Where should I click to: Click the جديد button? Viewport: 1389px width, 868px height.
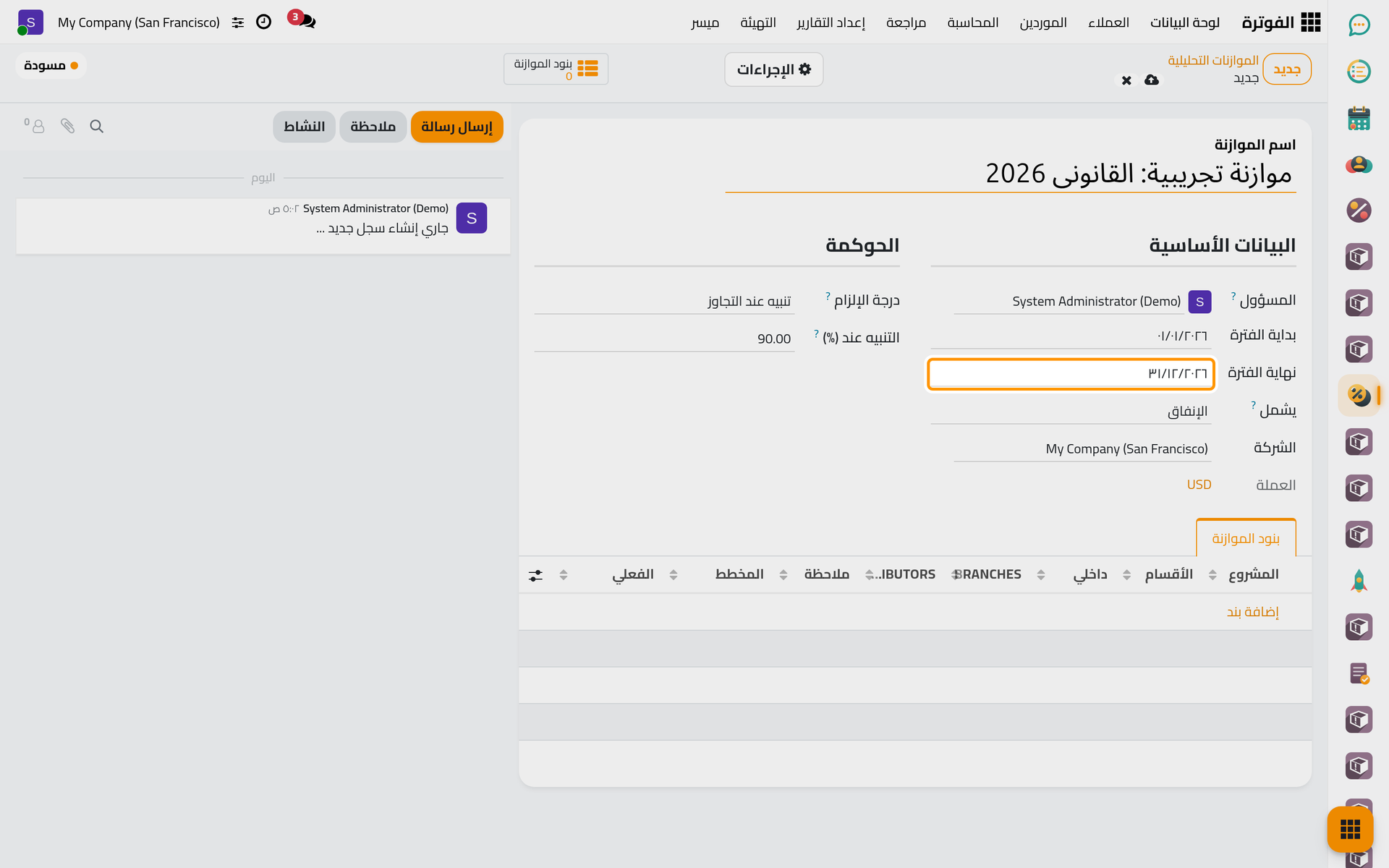(1287, 69)
